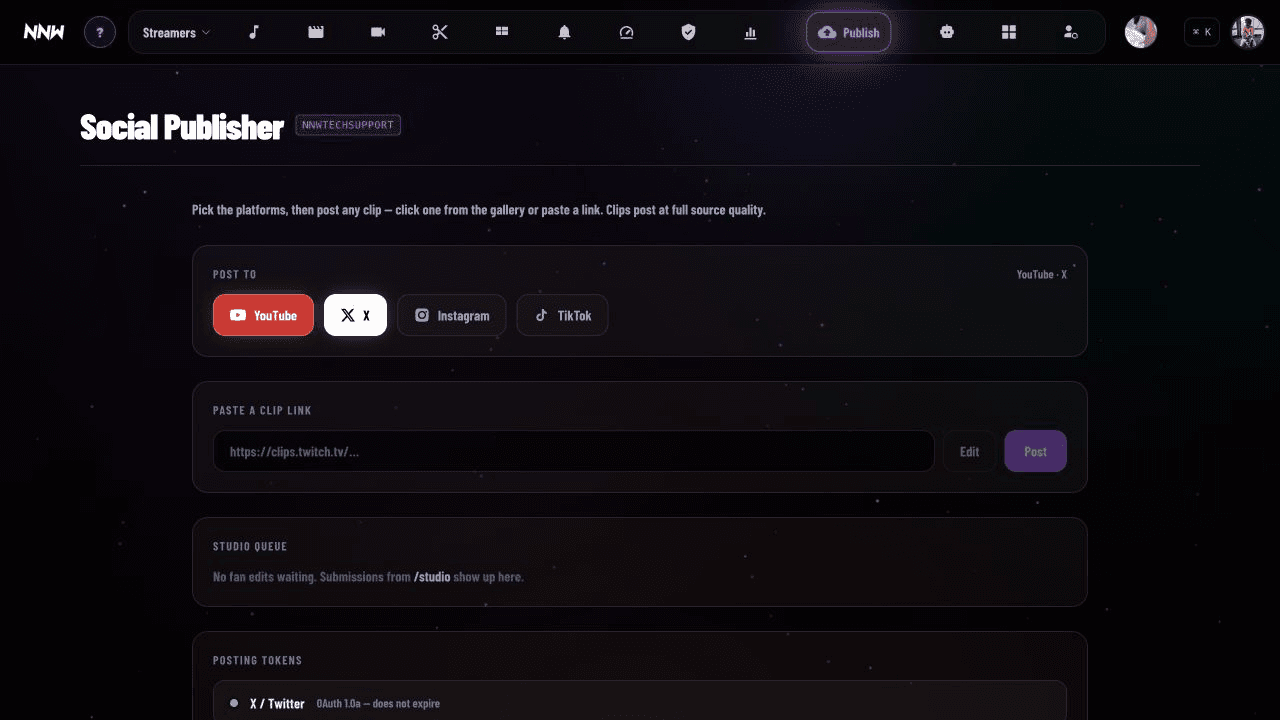Viewport: 1280px width, 720px height.
Task: Click the 'YouTube · X' summary text
Action: [1041, 274]
